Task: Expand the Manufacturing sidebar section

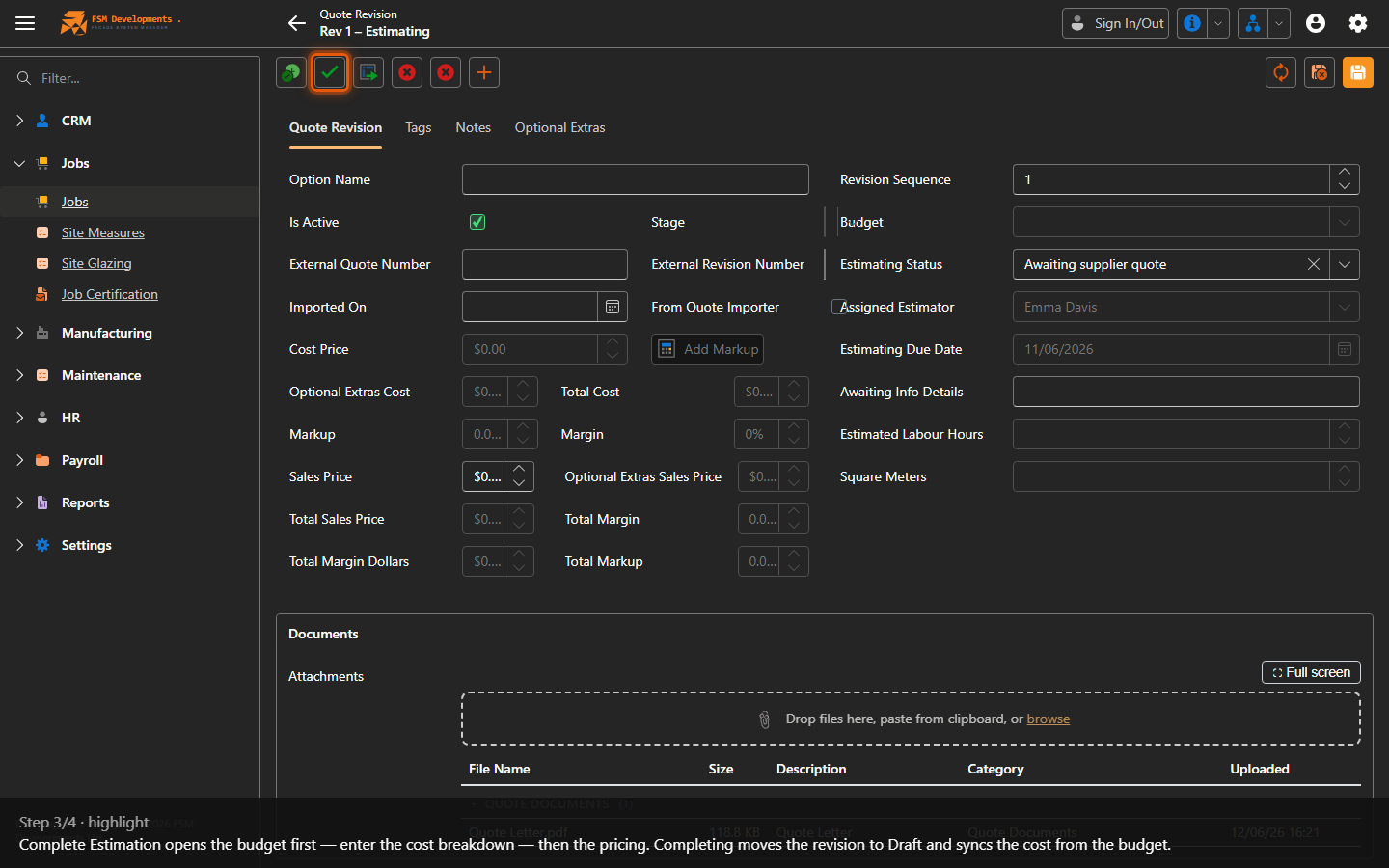Action: (x=19, y=333)
